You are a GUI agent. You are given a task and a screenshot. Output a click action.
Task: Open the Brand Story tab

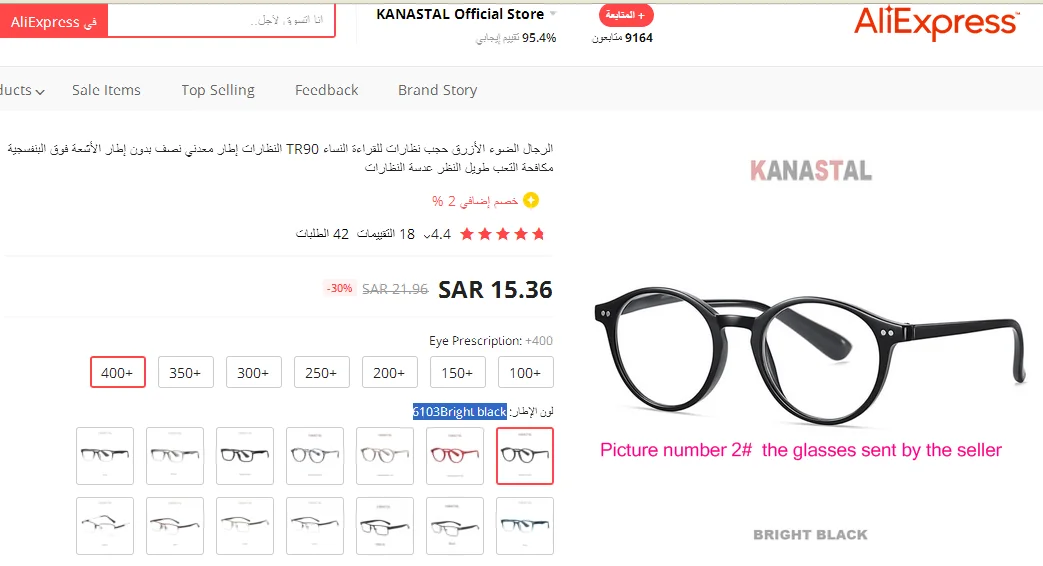point(438,90)
